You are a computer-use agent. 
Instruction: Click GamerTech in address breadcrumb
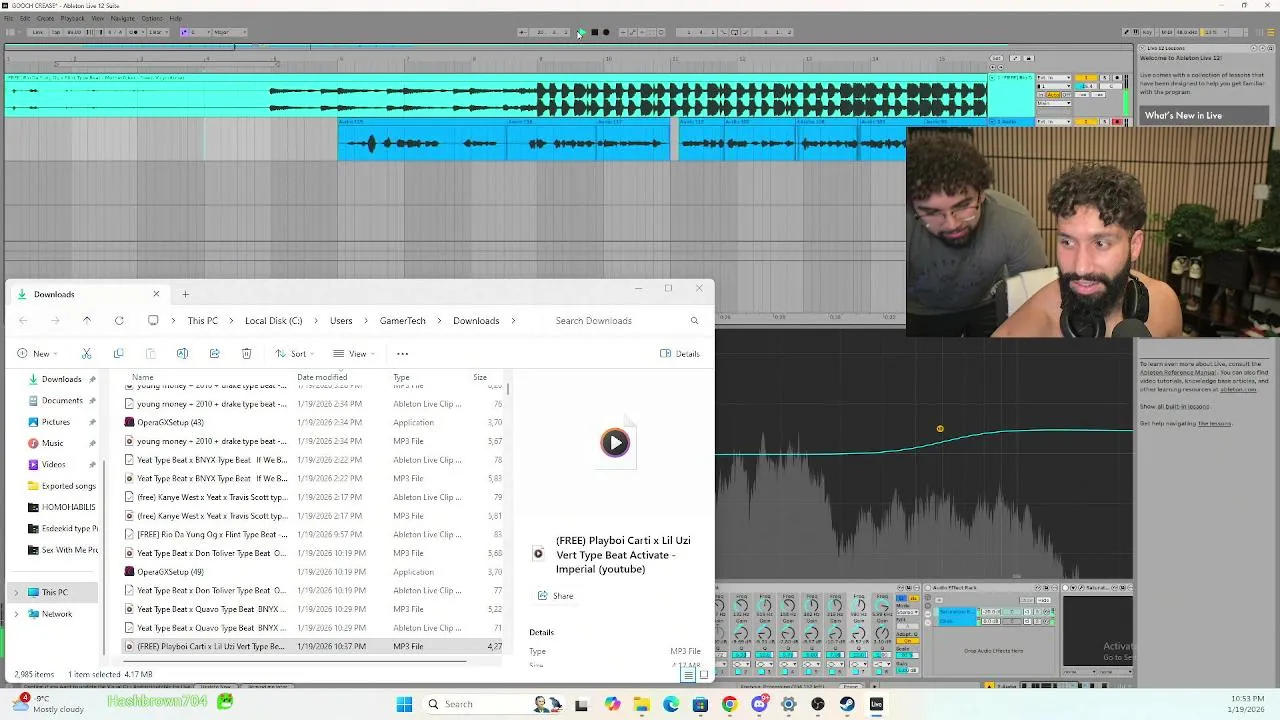point(403,321)
